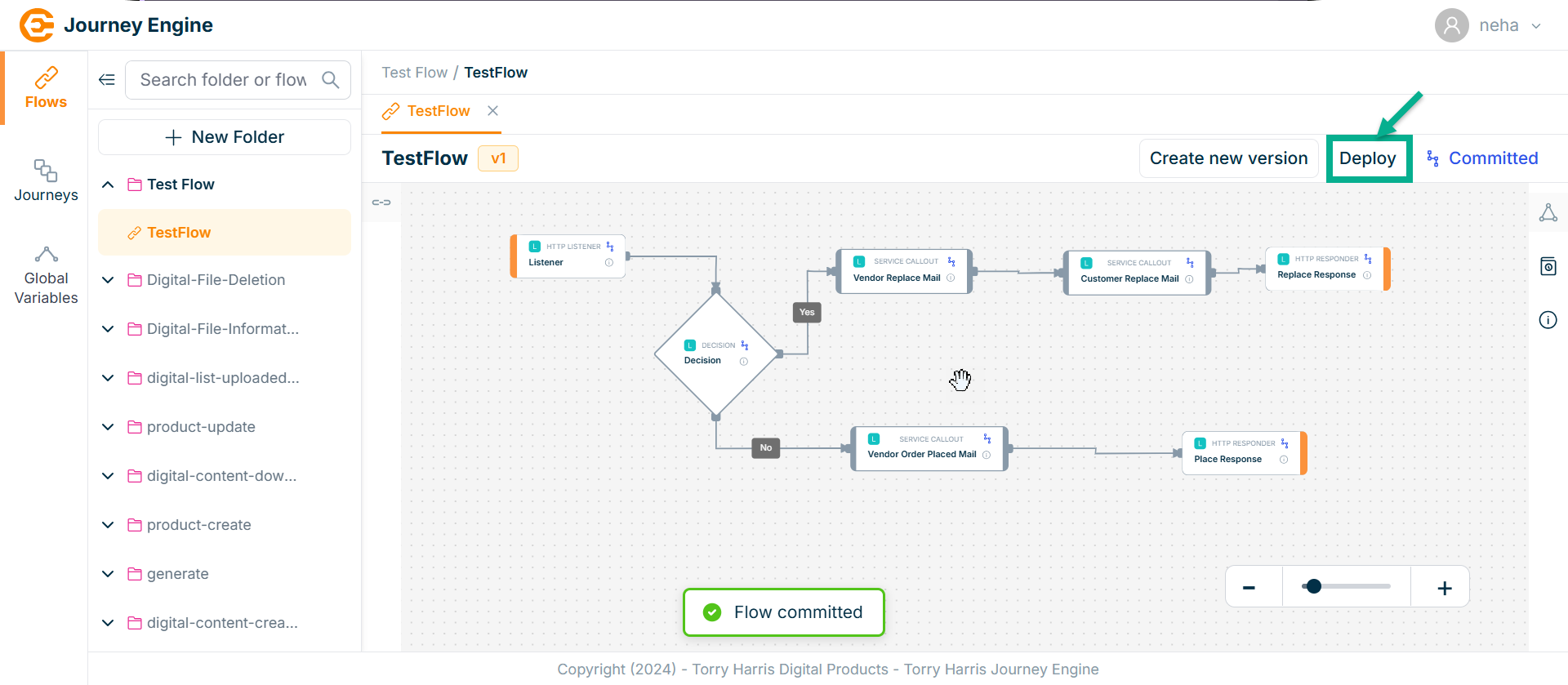Click the graph structure icon on right

(x=1548, y=213)
